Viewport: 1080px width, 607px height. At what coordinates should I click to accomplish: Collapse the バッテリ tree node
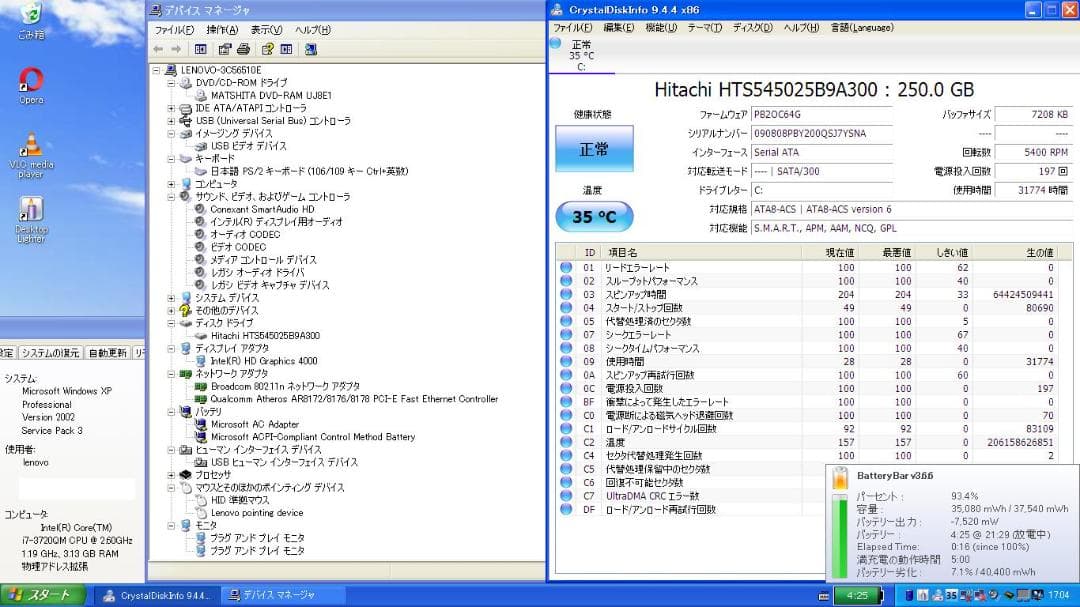[x=172, y=411]
